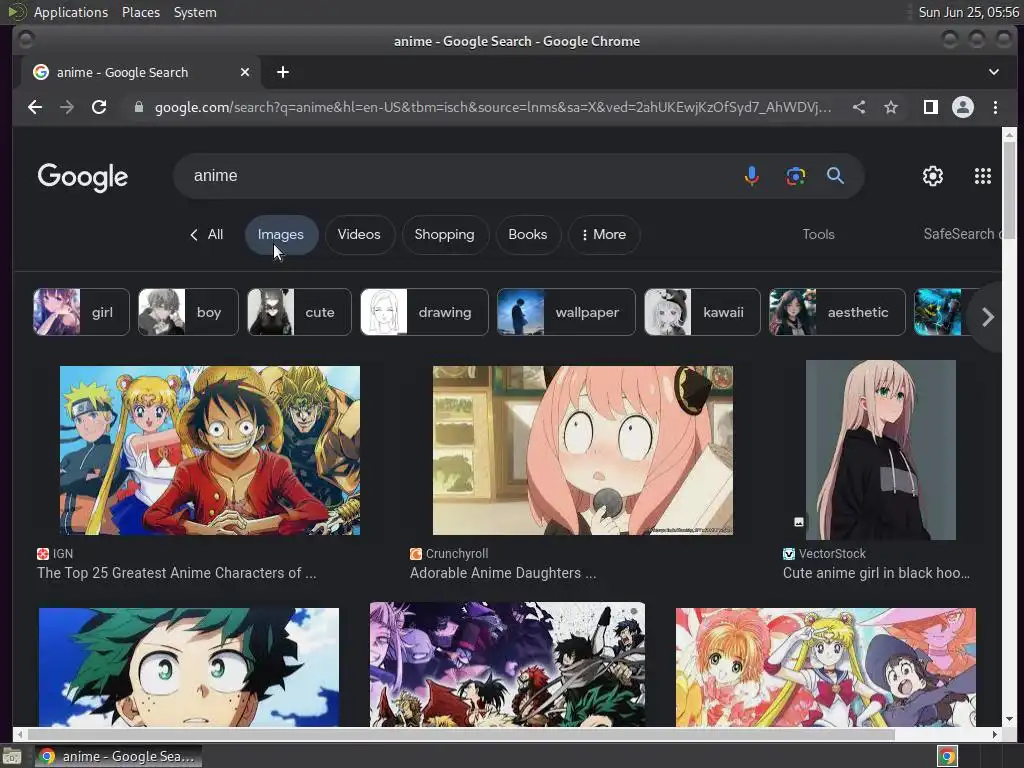Switch to Shopping tab
The image size is (1024, 768).
coord(445,234)
